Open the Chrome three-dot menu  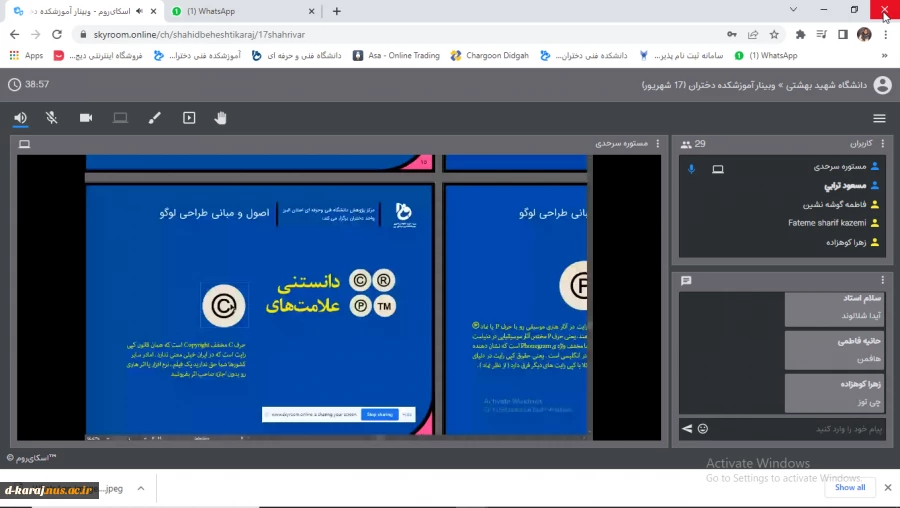pos(886,34)
